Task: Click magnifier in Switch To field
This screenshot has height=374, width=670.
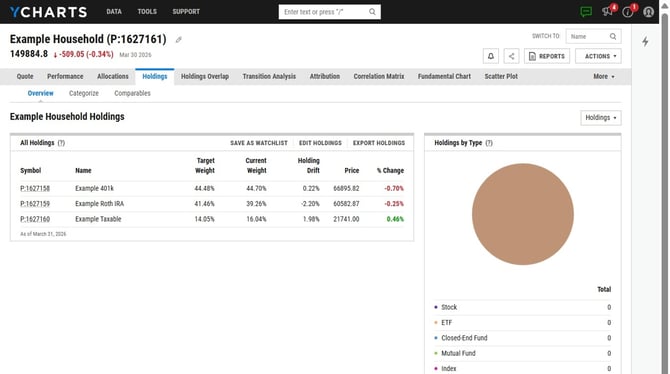Action: click(x=613, y=36)
